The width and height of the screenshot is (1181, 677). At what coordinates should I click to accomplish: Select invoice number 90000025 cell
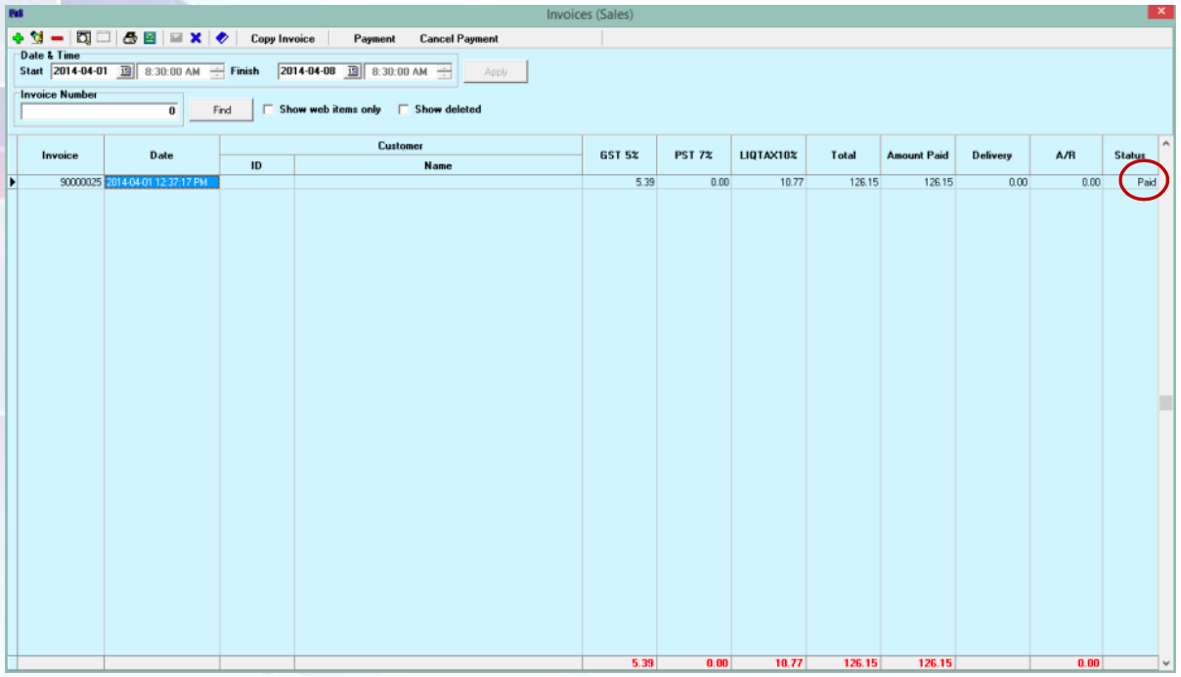[60, 182]
